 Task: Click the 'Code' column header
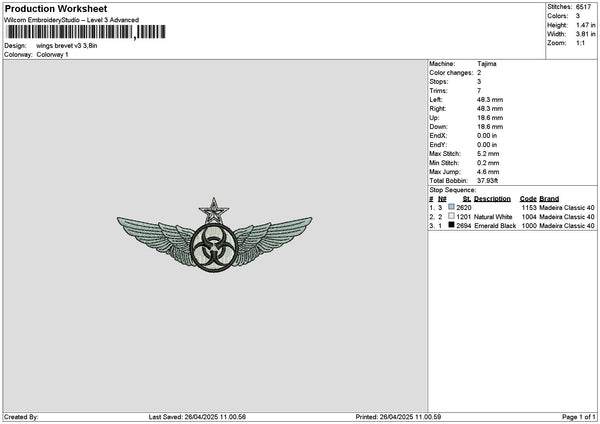pos(528,199)
